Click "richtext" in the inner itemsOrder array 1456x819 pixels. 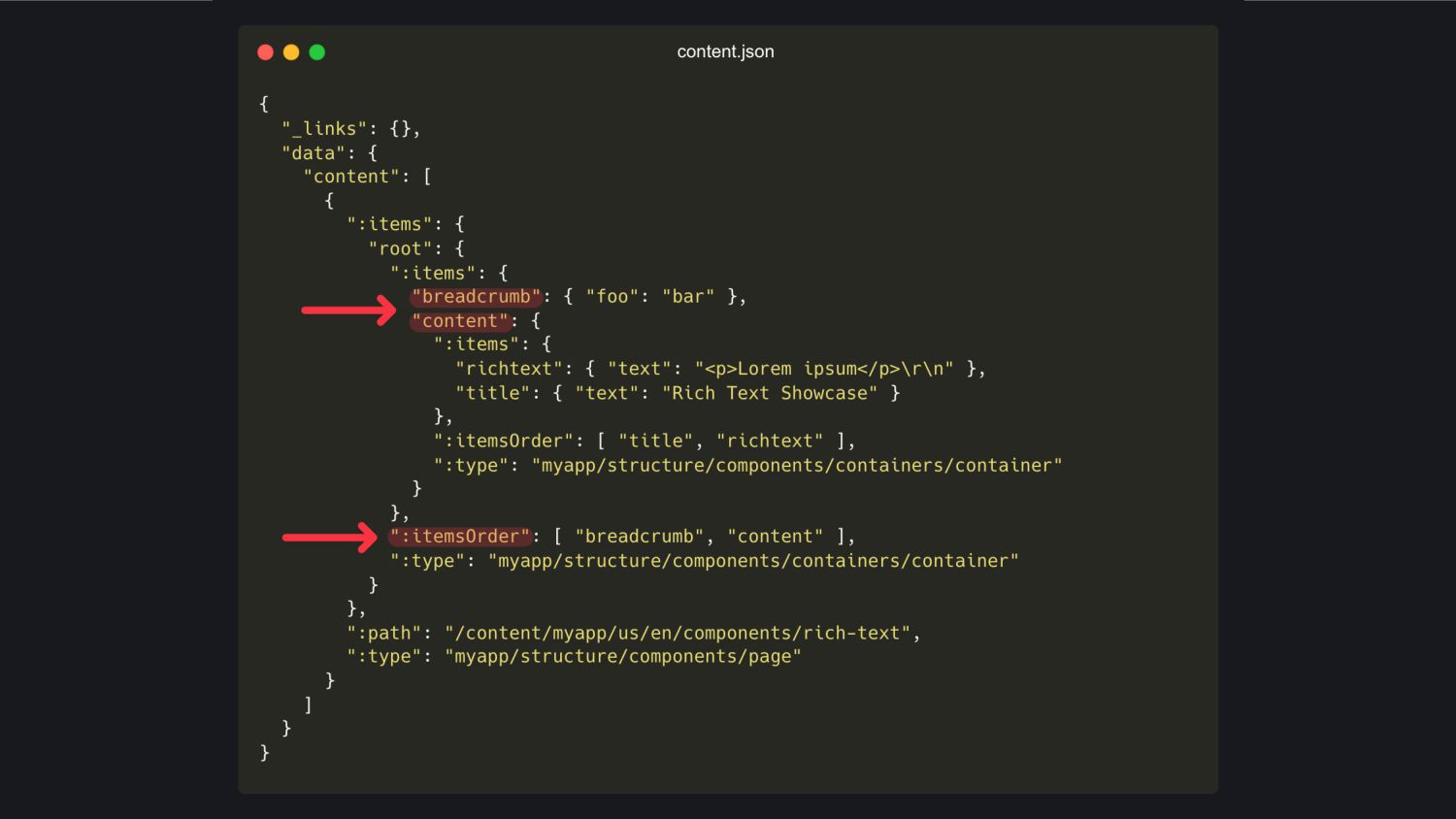(770, 441)
